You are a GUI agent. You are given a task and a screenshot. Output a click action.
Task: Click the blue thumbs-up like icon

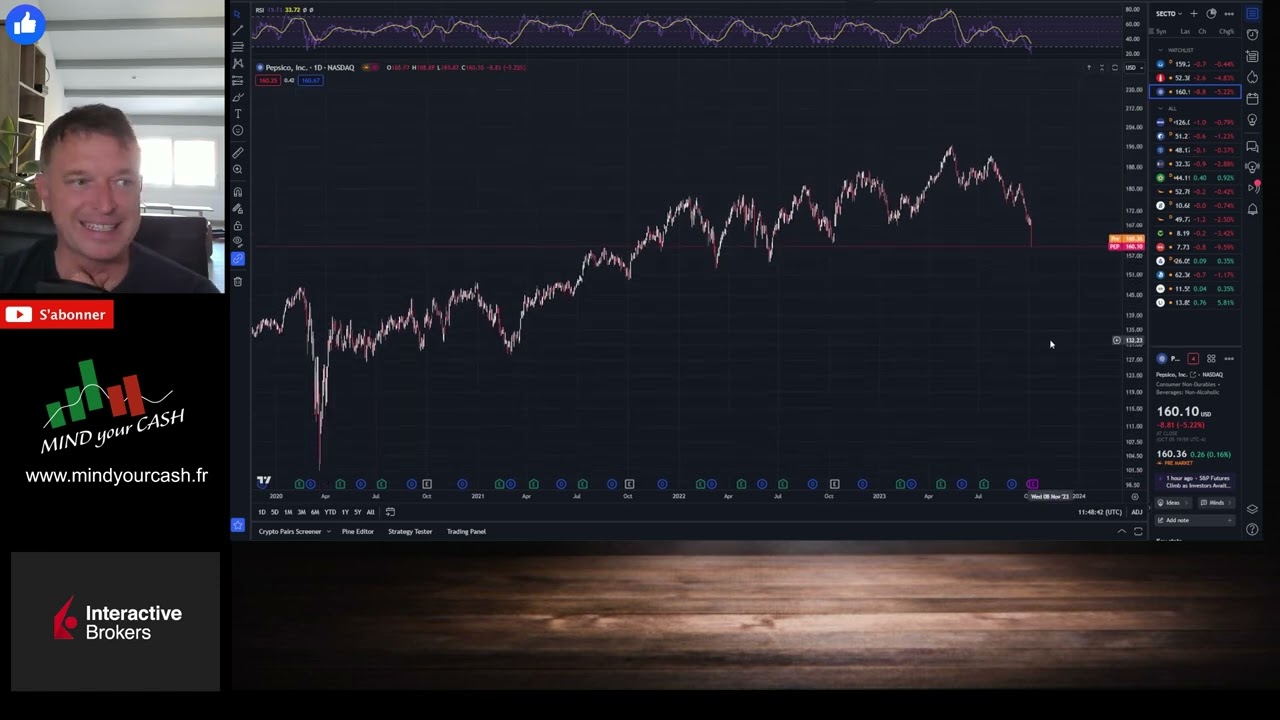(26, 24)
